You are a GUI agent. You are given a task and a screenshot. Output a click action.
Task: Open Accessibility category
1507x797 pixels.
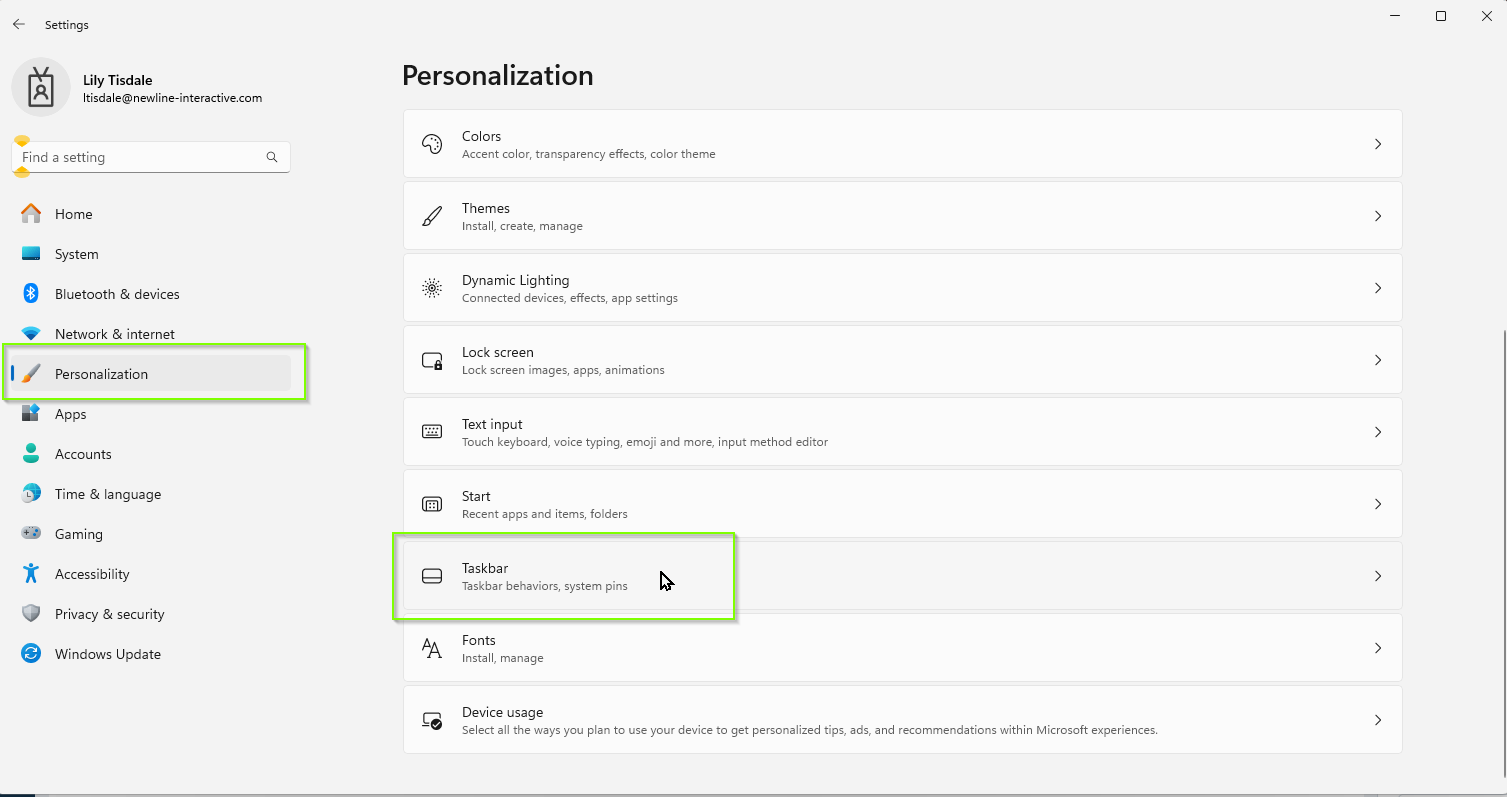(150, 574)
